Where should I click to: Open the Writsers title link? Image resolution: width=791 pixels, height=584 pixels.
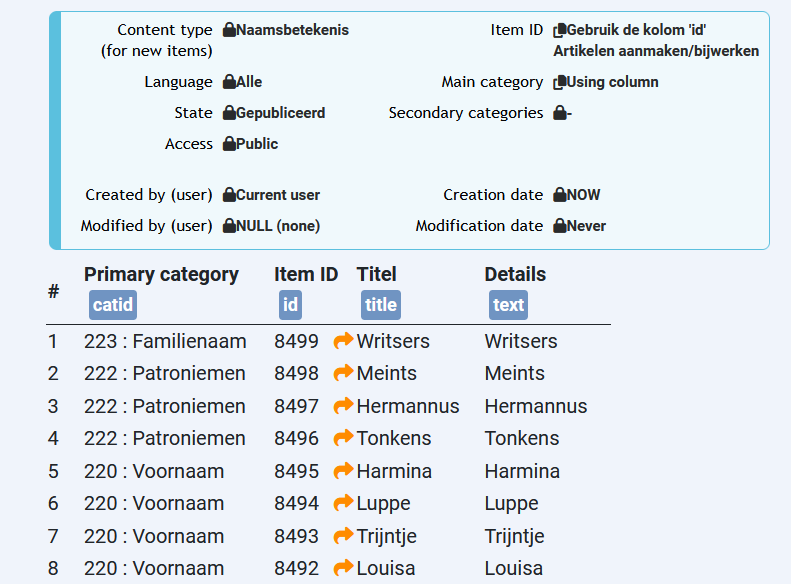393,341
